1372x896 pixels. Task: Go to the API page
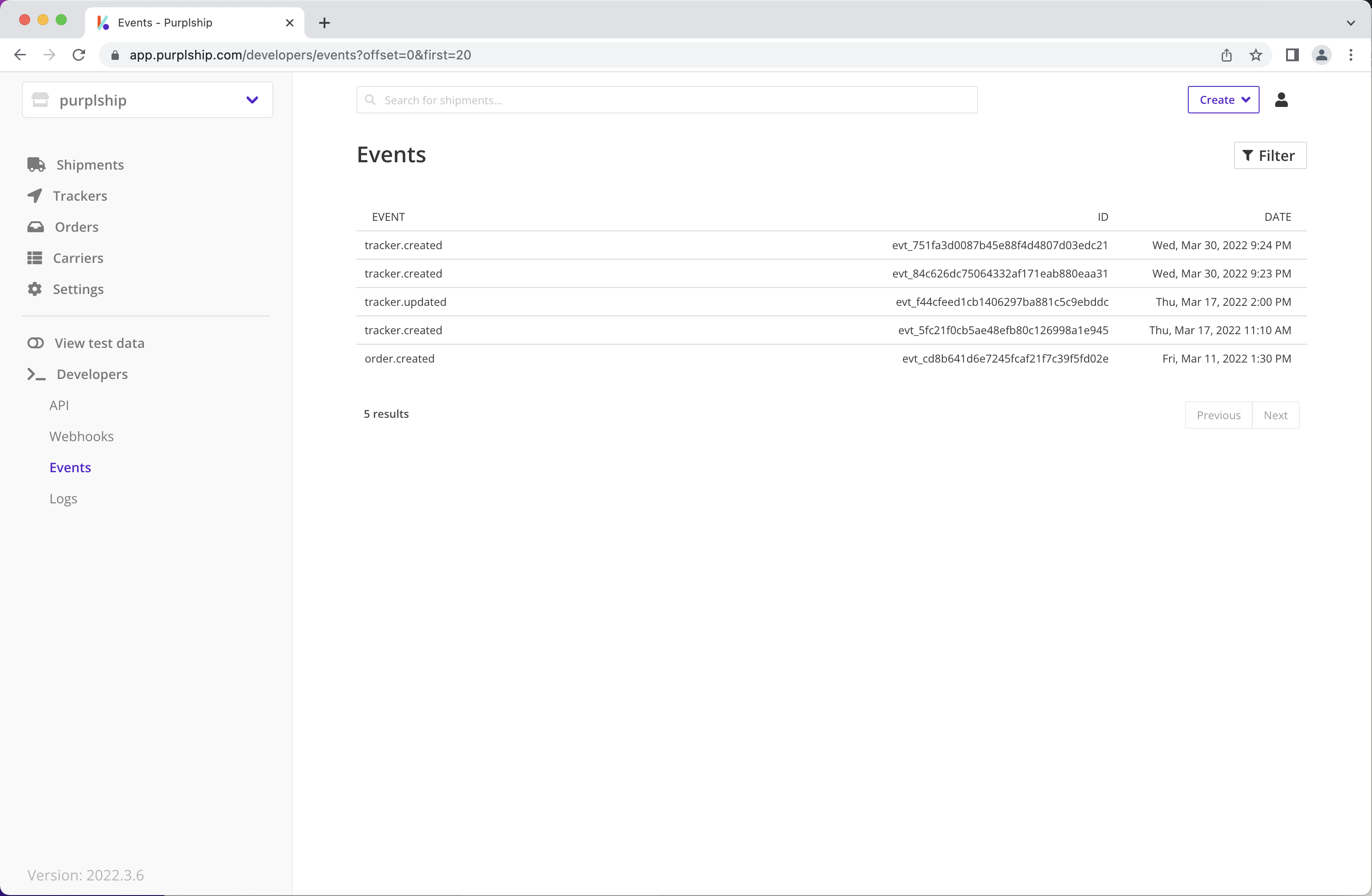(x=59, y=405)
